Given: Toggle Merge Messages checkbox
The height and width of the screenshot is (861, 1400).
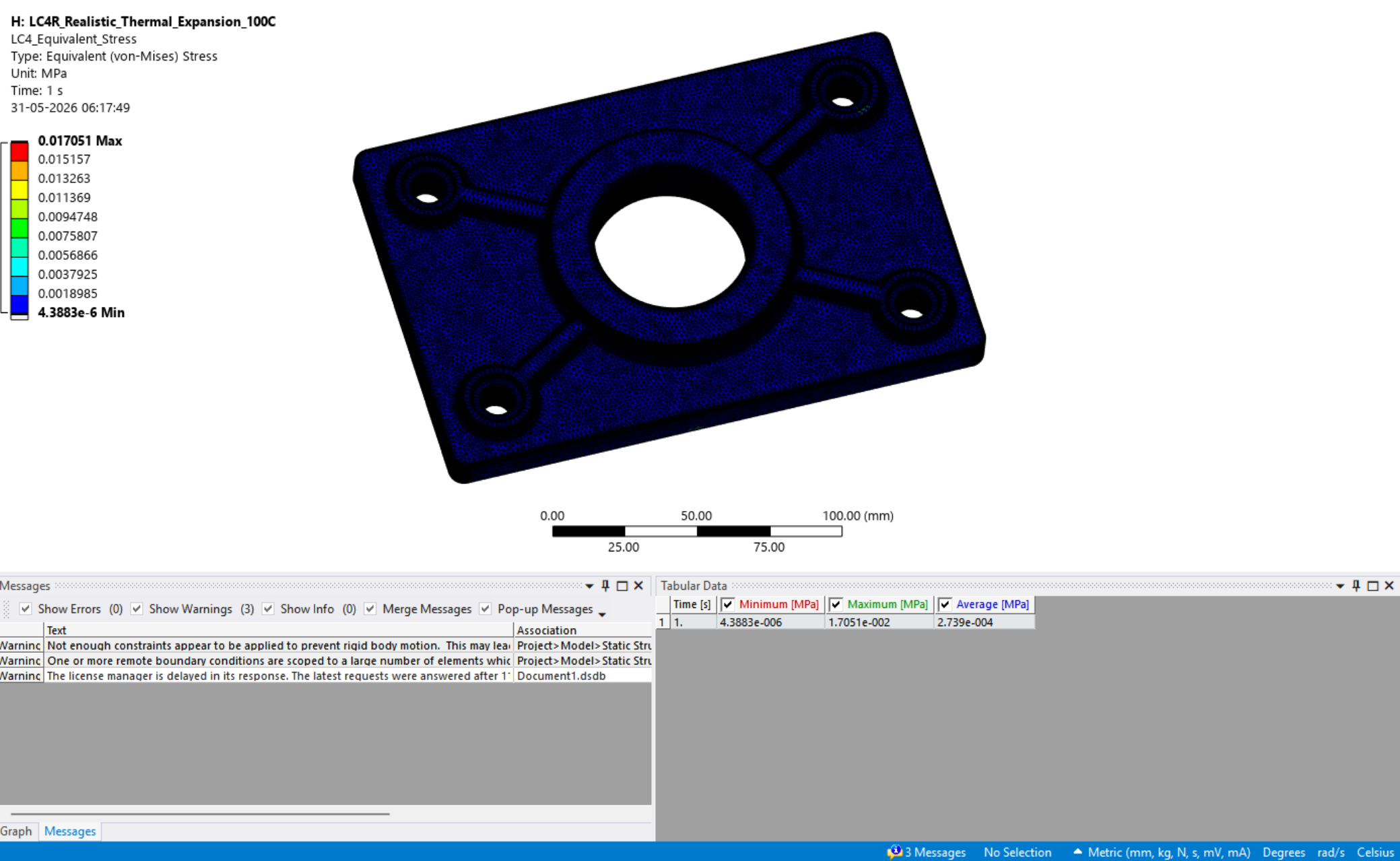Looking at the screenshot, I should [x=370, y=609].
